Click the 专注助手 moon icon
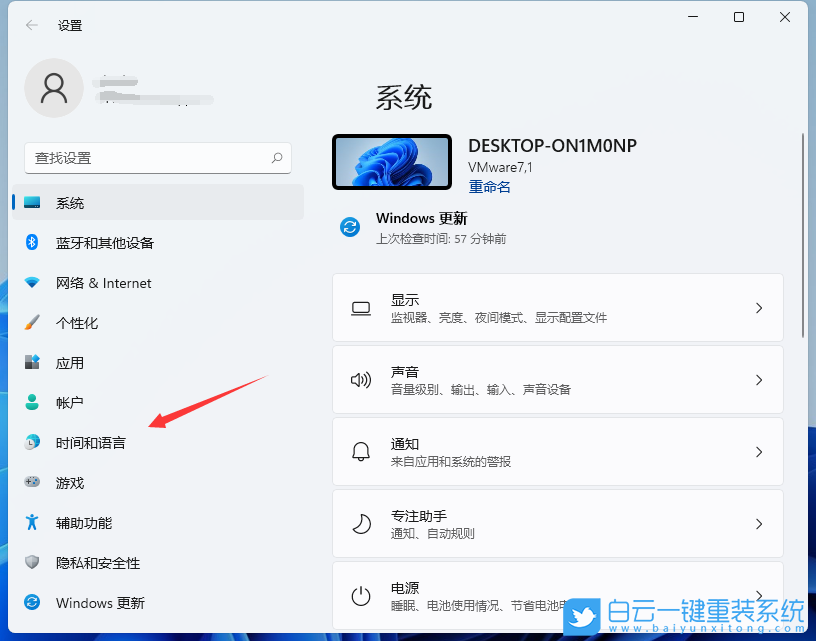Image resolution: width=816 pixels, height=641 pixels. pos(361,523)
